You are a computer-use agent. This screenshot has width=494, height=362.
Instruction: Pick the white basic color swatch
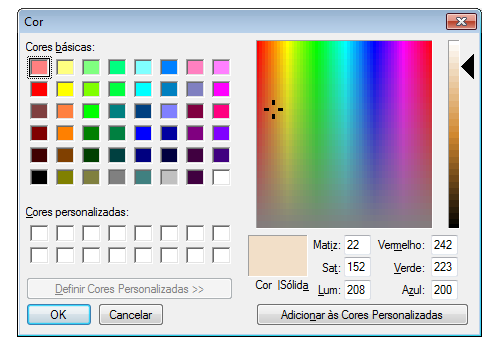coord(221,177)
